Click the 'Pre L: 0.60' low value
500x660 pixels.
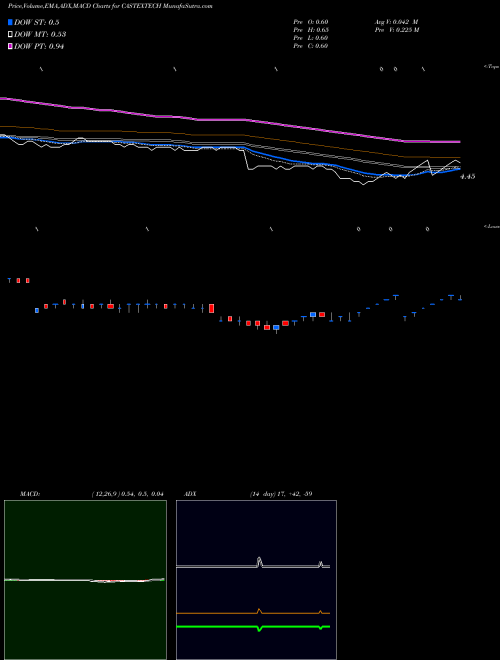pos(311,38)
